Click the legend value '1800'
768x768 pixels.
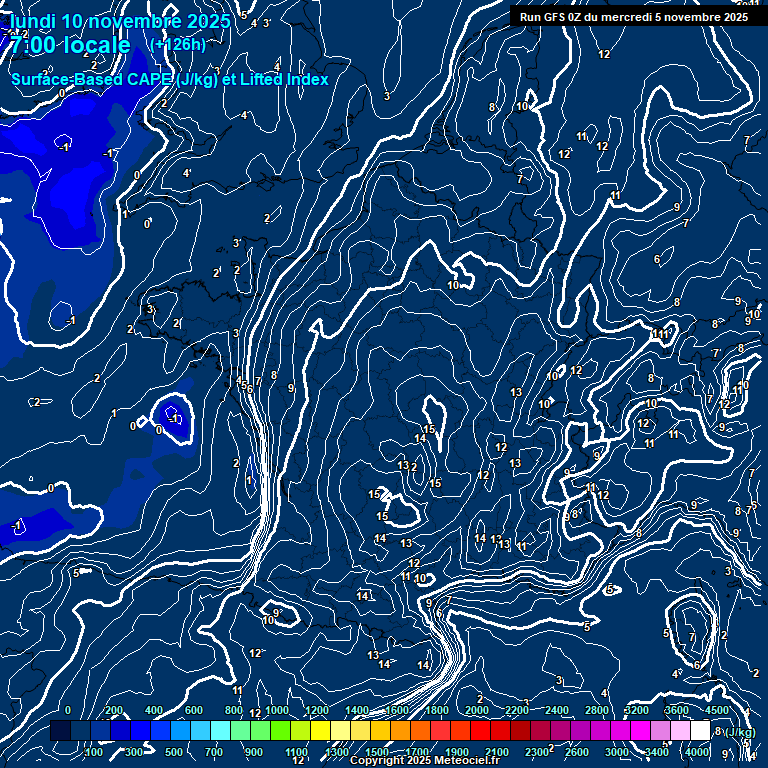tap(437, 710)
